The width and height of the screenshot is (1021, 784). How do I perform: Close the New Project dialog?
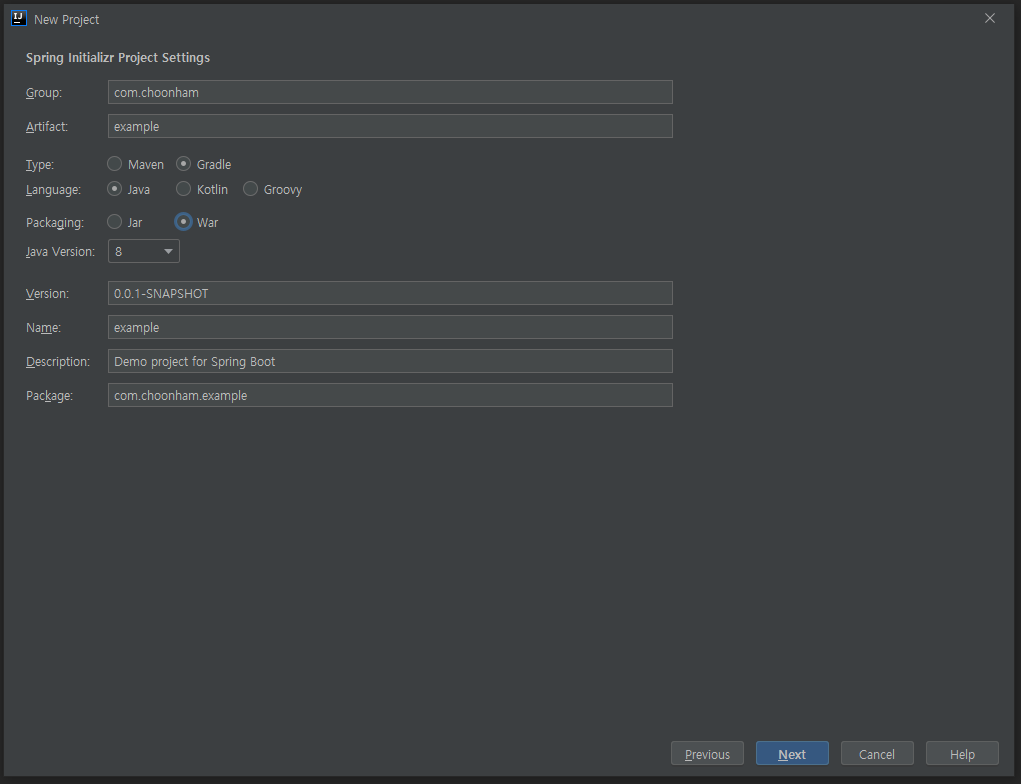[990, 18]
